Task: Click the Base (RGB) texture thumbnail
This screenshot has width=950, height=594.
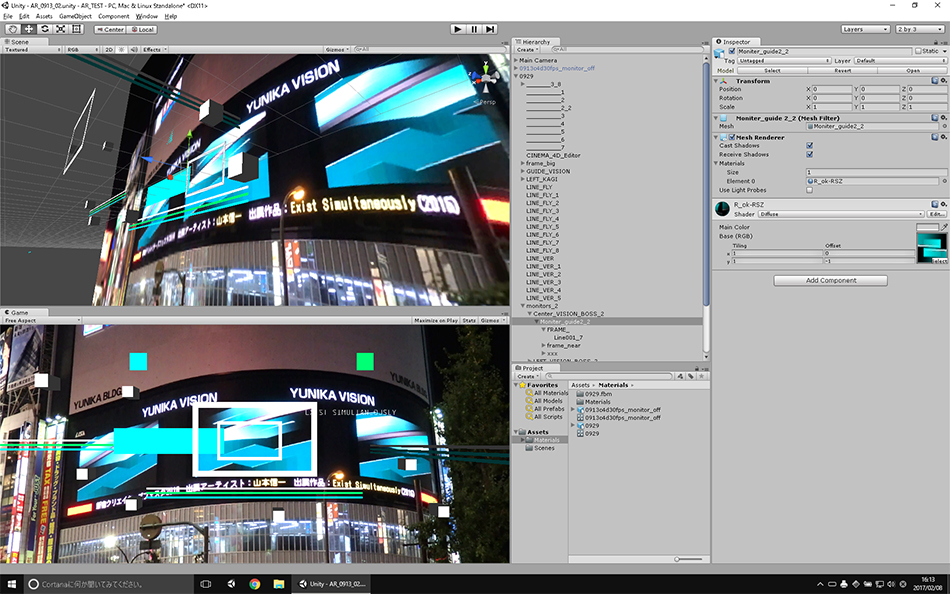Action: pyautogui.click(x=932, y=247)
